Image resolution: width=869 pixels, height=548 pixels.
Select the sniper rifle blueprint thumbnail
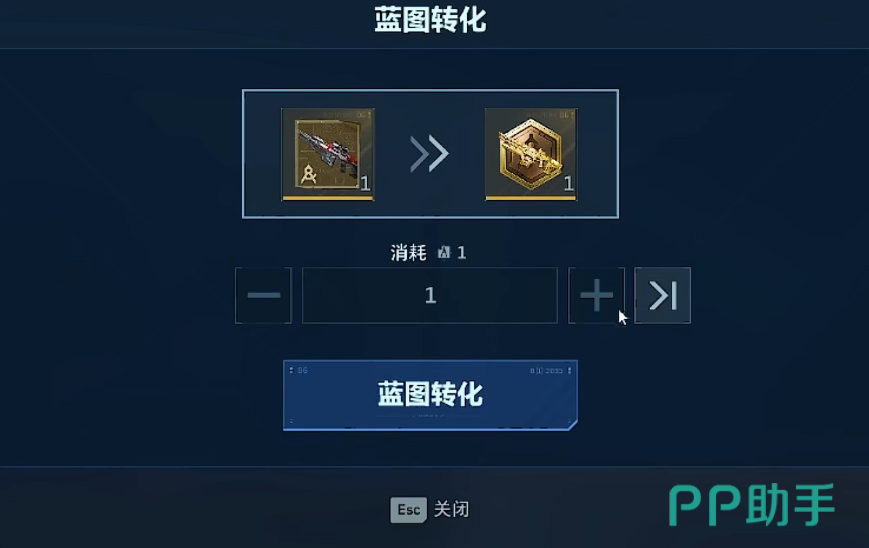pyautogui.click(x=328, y=154)
